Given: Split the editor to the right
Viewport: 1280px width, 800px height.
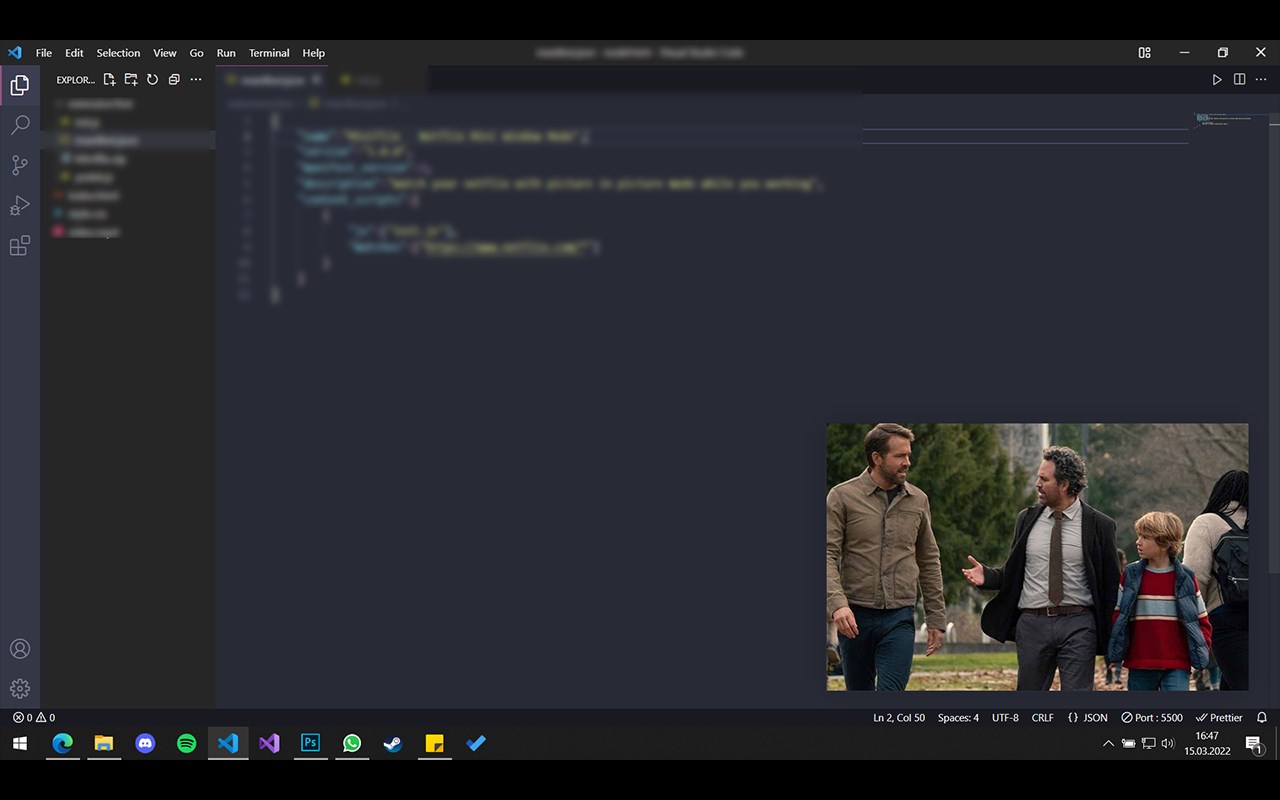Looking at the screenshot, I should pyautogui.click(x=1239, y=80).
